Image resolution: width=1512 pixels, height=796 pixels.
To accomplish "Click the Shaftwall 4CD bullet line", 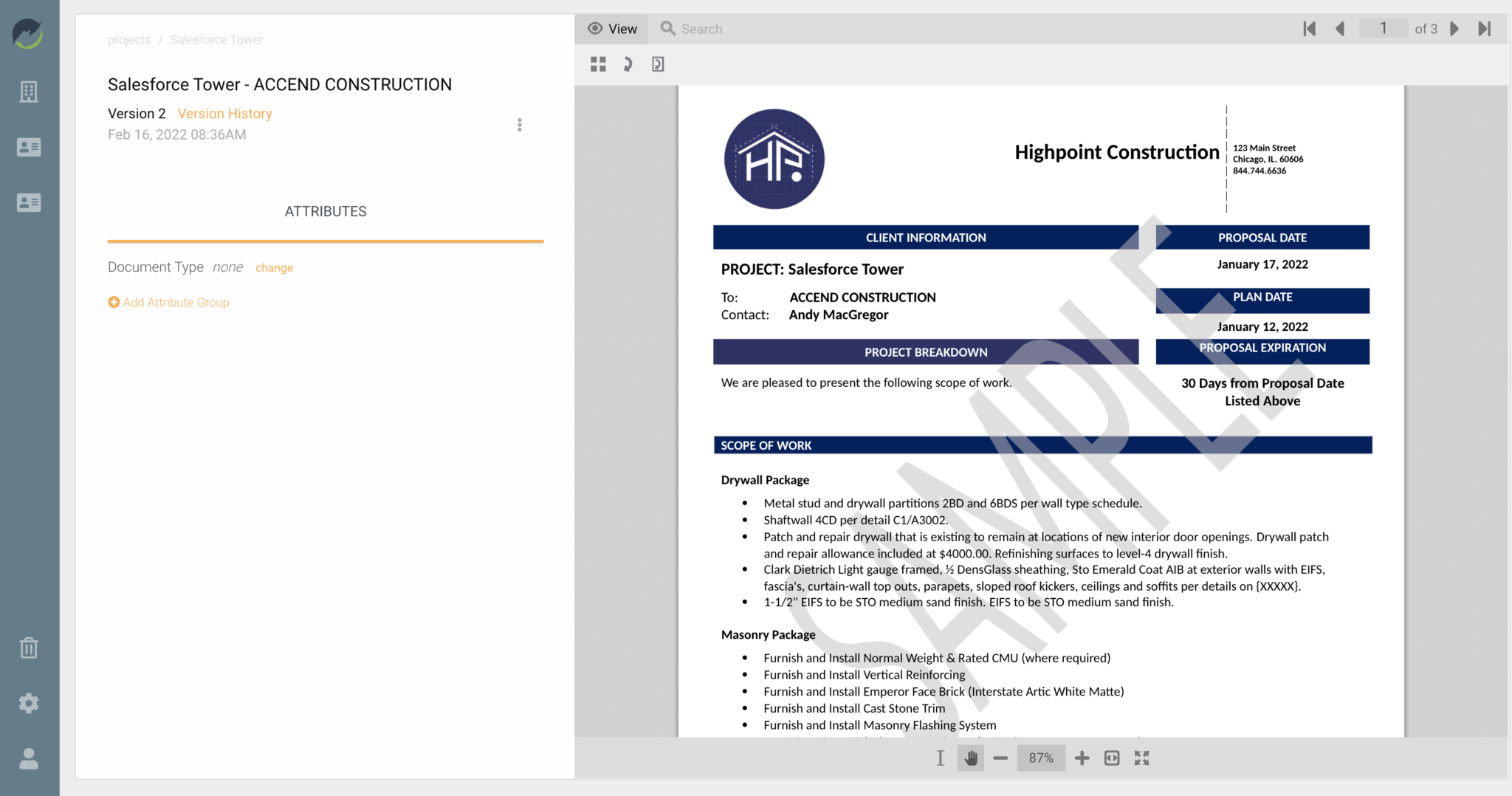I will click(x=856, y=521).
